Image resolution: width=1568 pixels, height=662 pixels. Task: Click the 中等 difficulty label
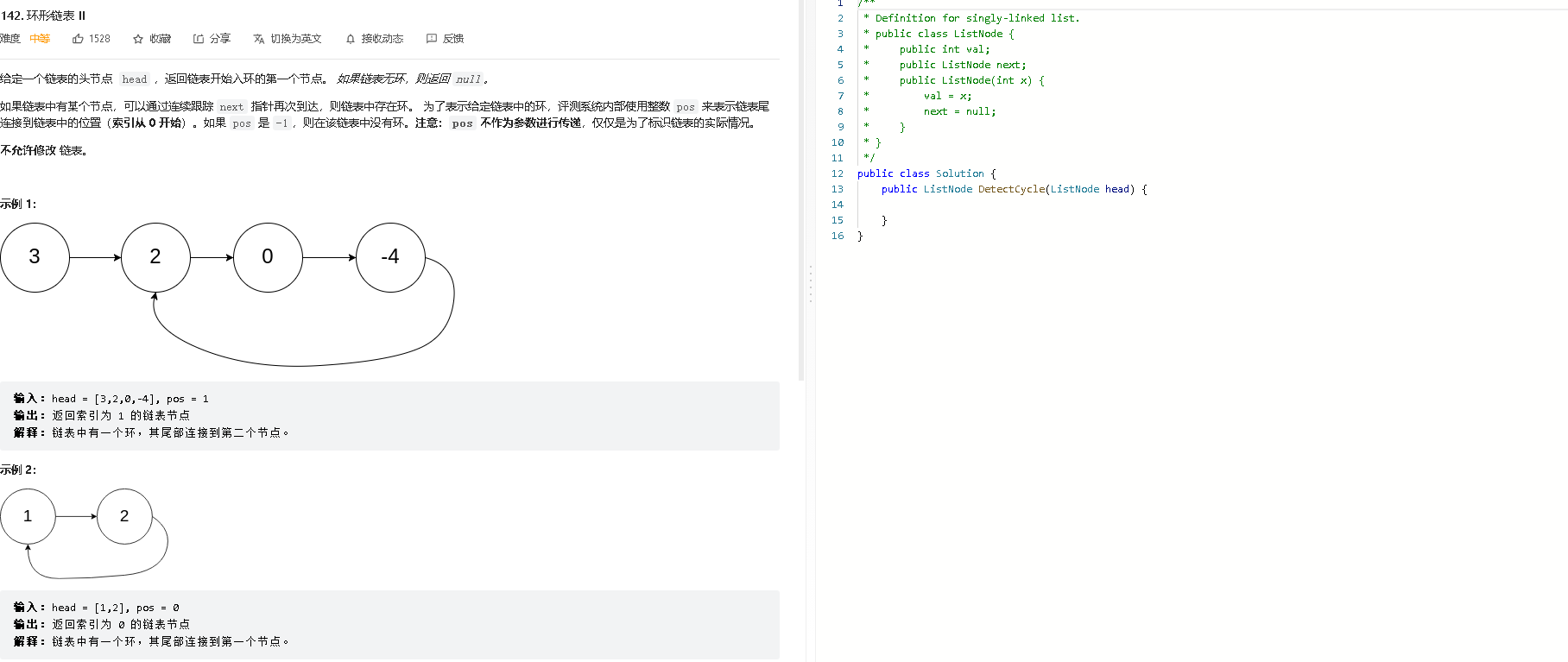pyautogui.click(x=40, y=39)
